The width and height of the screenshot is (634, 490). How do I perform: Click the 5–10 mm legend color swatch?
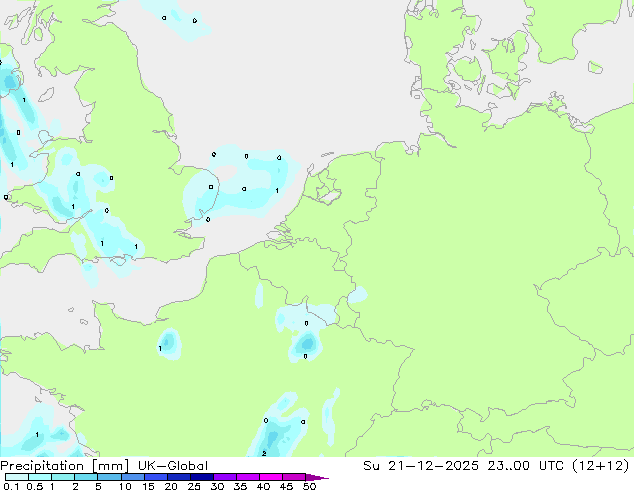[109, 477]
